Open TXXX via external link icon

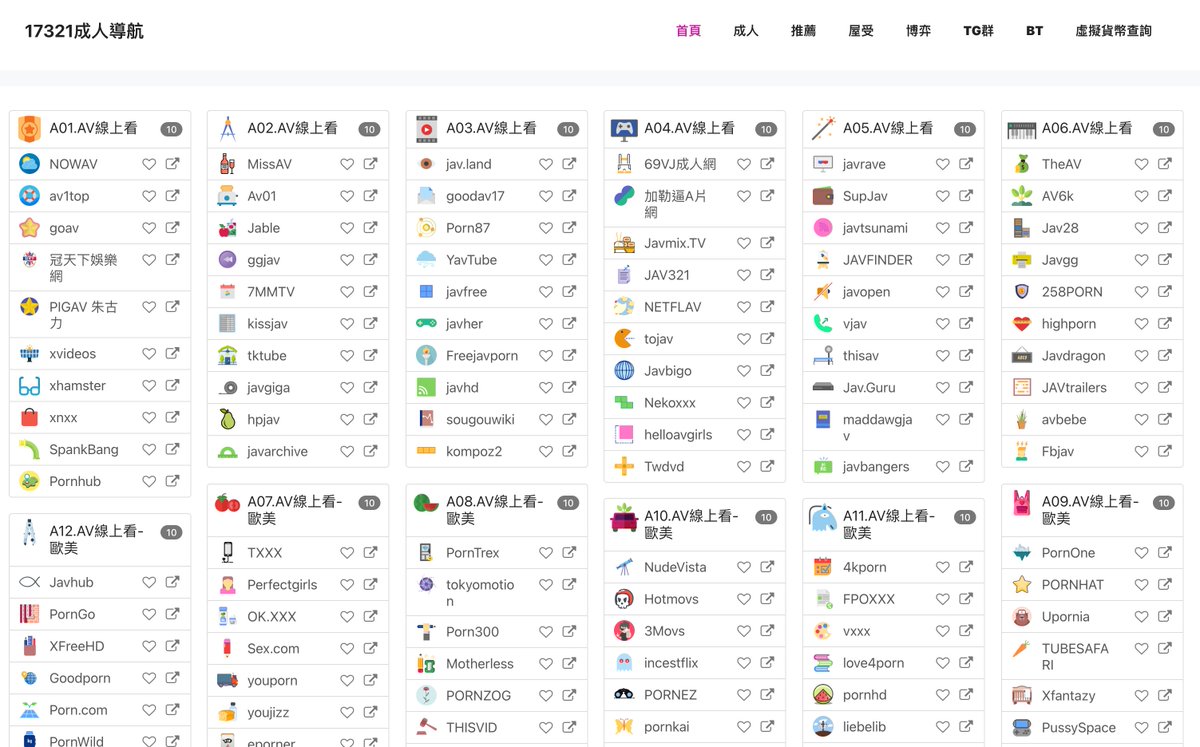click(x=370, y=552)
